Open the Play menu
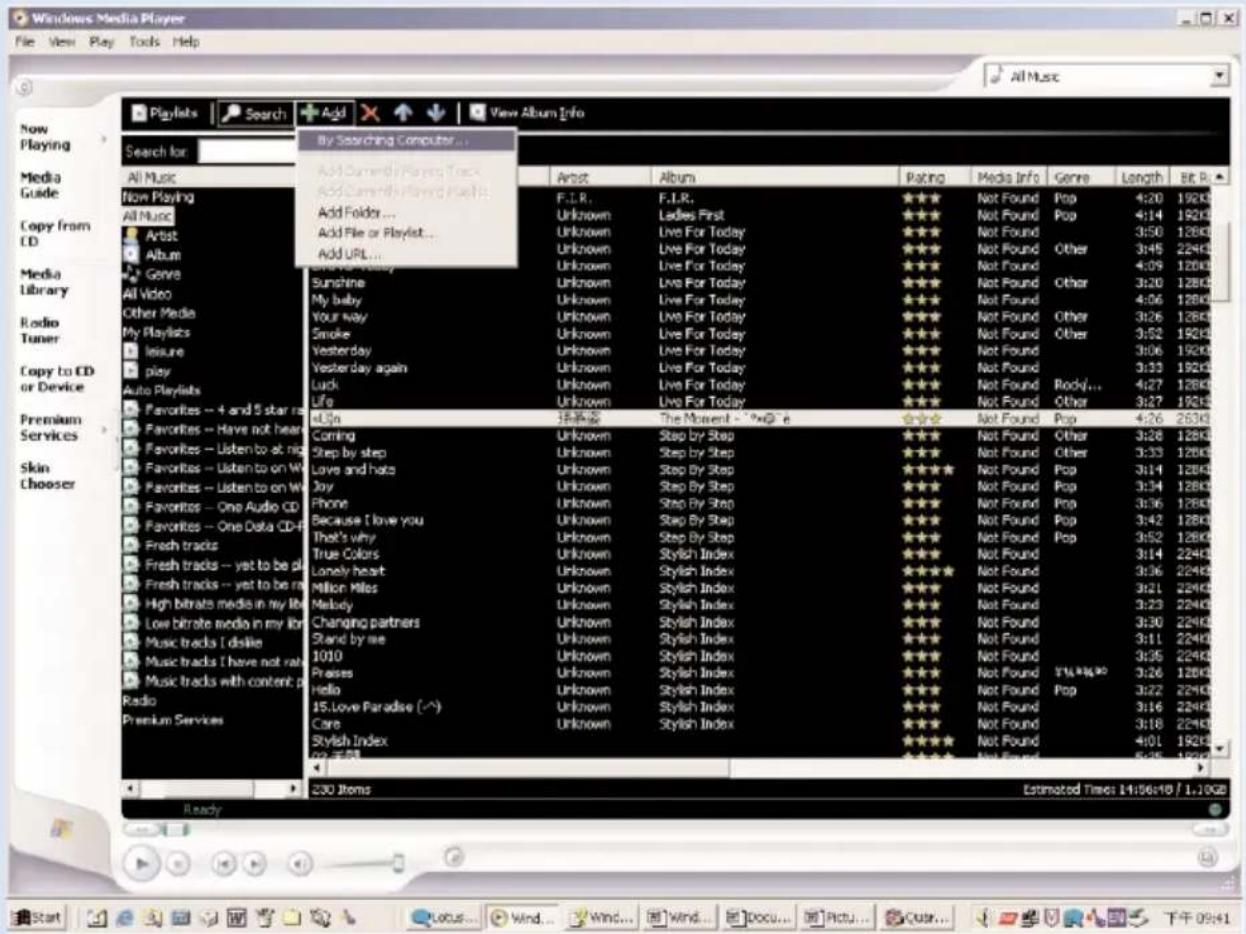The height and width of the screenshot is (934, 1246). 103,42
